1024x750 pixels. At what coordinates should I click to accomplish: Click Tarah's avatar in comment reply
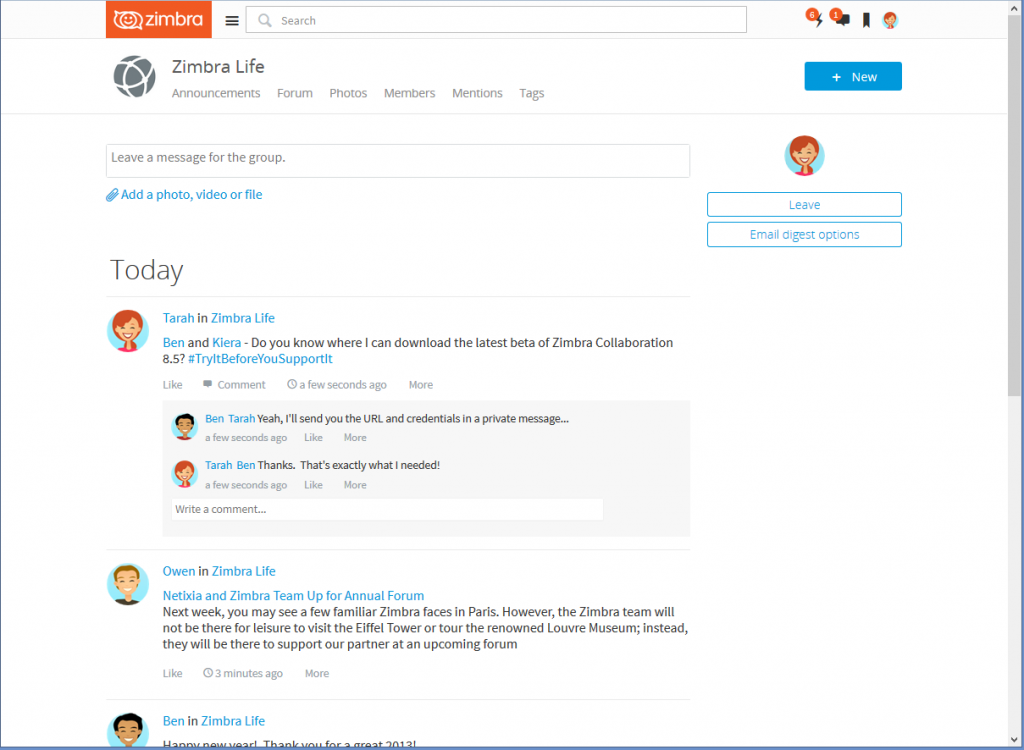point(184,474)
